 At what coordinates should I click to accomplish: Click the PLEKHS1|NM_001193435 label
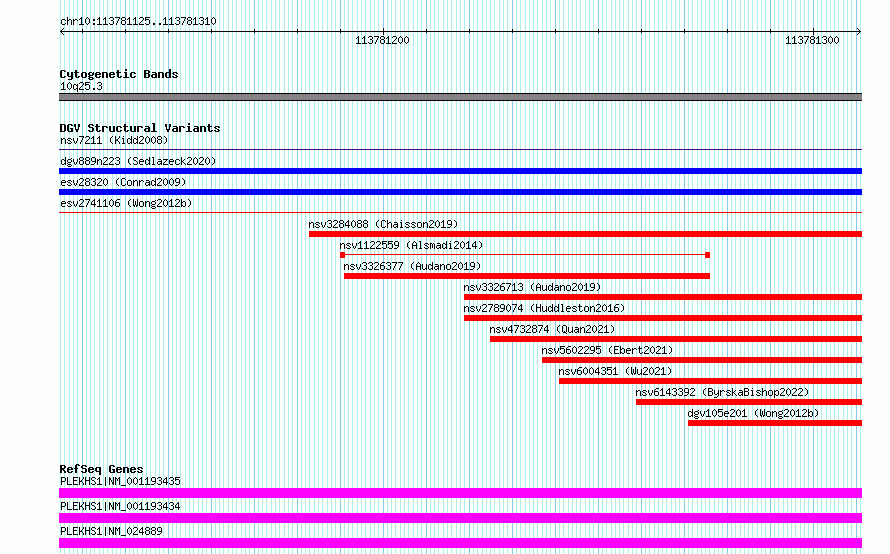(120, 481)
